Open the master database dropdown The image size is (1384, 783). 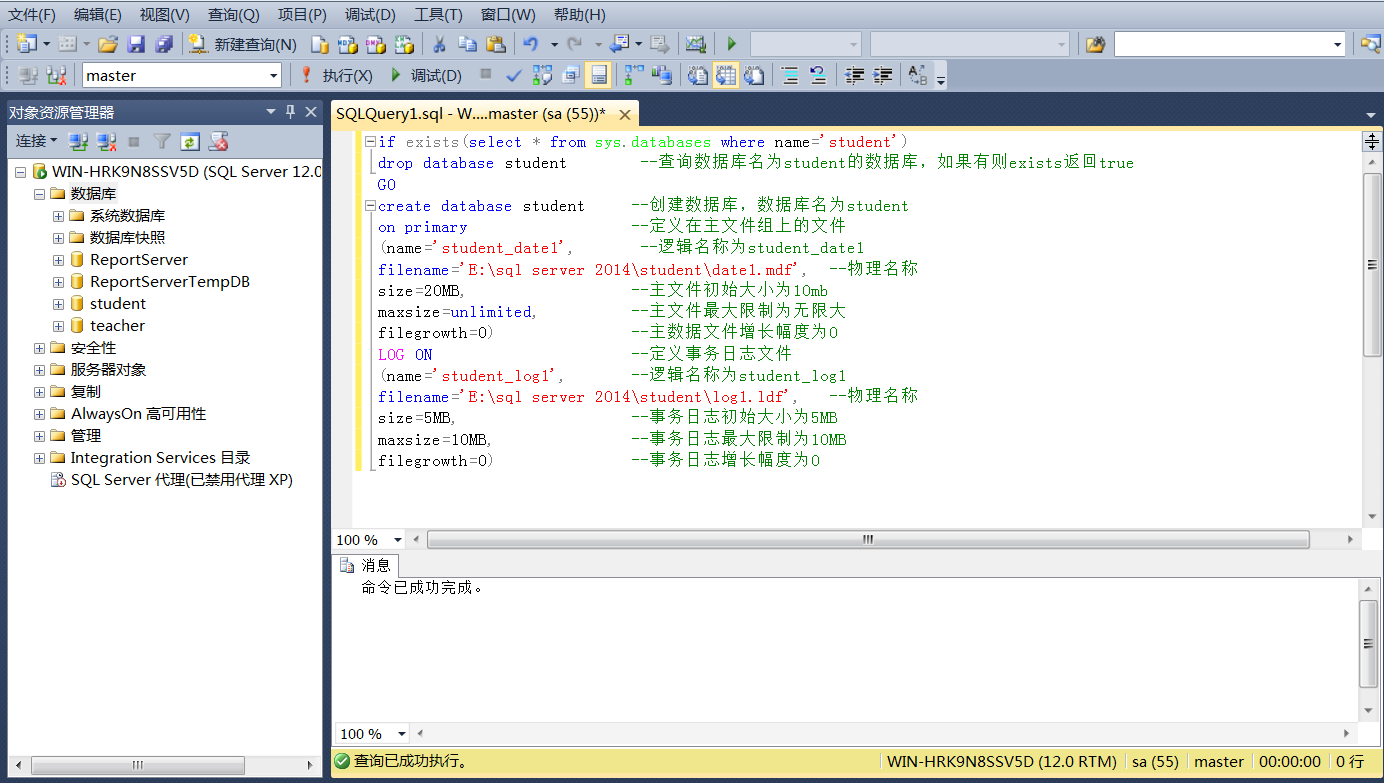[274, 74]
